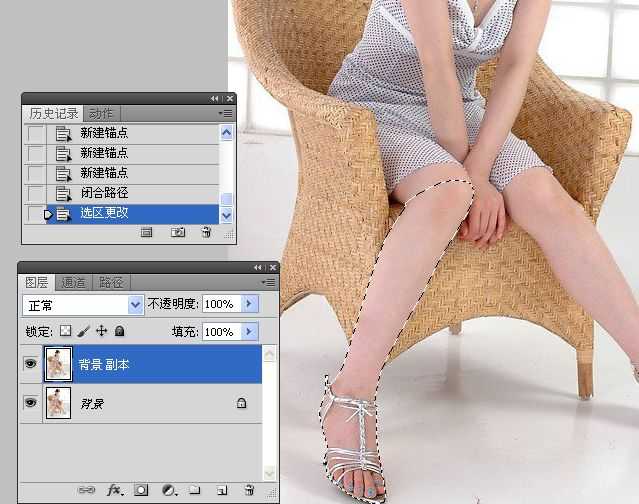Switch to the 历史记录 tab
The image size is (639, 504).
pyautogui.click(x=53, y=114)
